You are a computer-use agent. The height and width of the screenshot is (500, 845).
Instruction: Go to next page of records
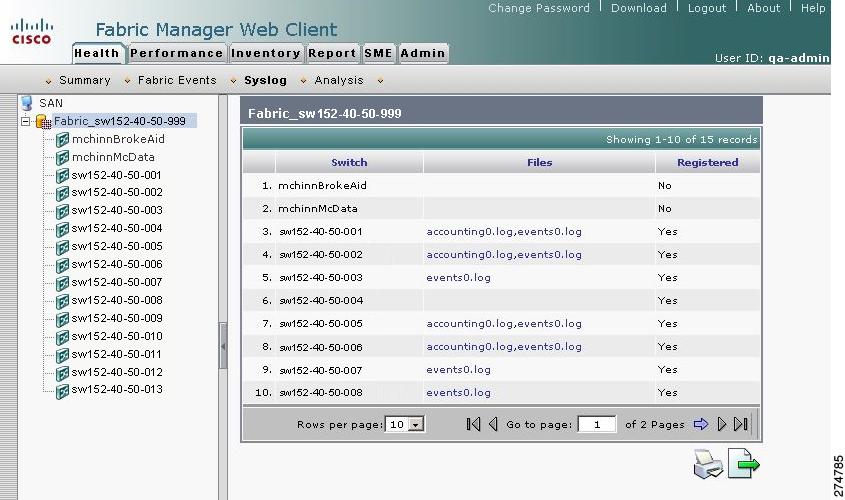[722, 424]
